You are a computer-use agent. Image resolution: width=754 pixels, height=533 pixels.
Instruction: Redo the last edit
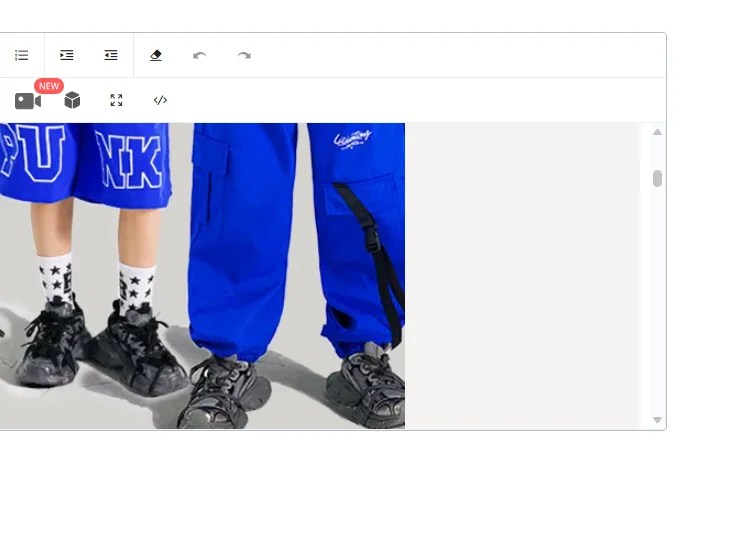pyautogui.click(x=244, y=55)
